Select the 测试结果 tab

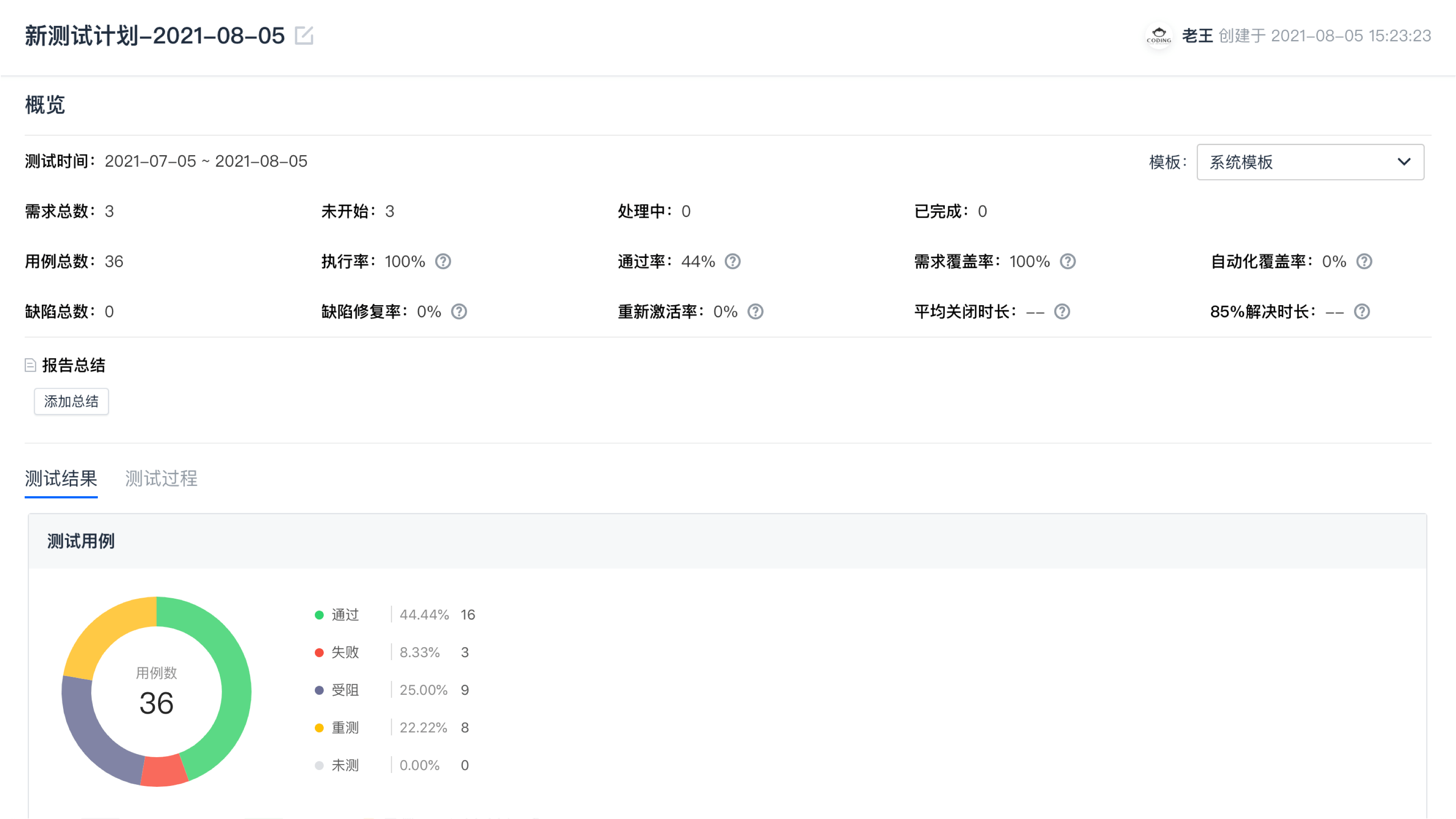(x=61, y=479)
